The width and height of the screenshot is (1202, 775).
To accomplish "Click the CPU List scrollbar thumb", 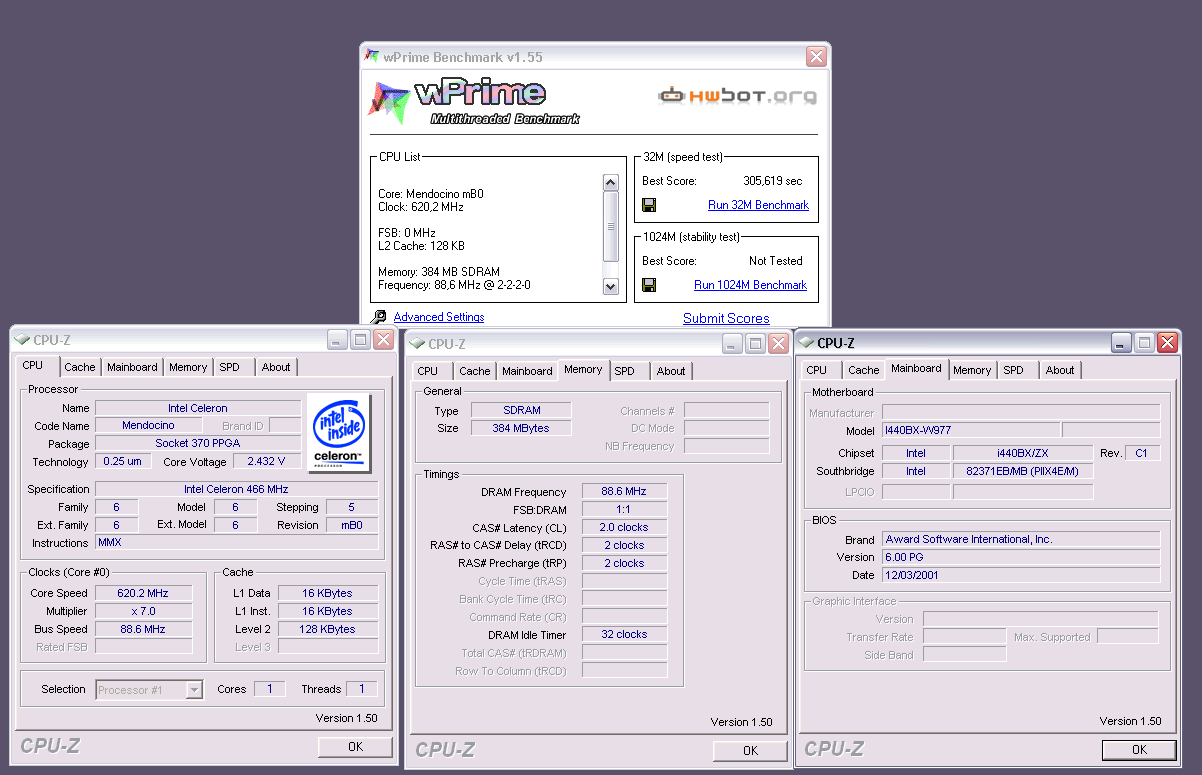I will 611,225.
